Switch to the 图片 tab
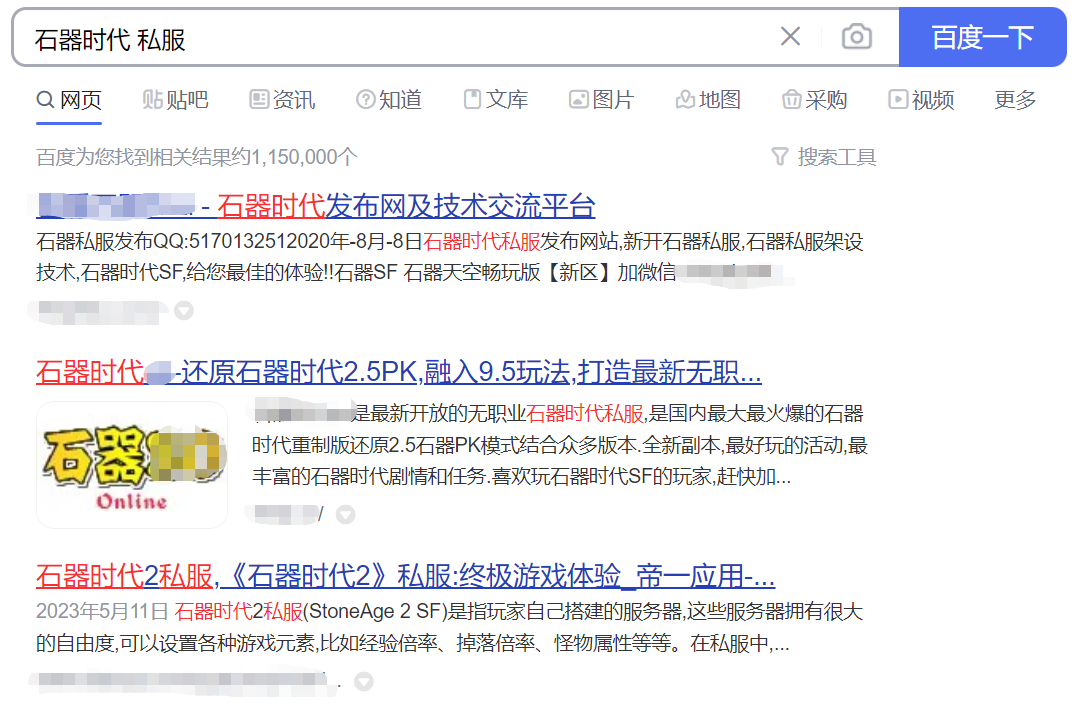1087x707 pixels. tap(602, 100)
